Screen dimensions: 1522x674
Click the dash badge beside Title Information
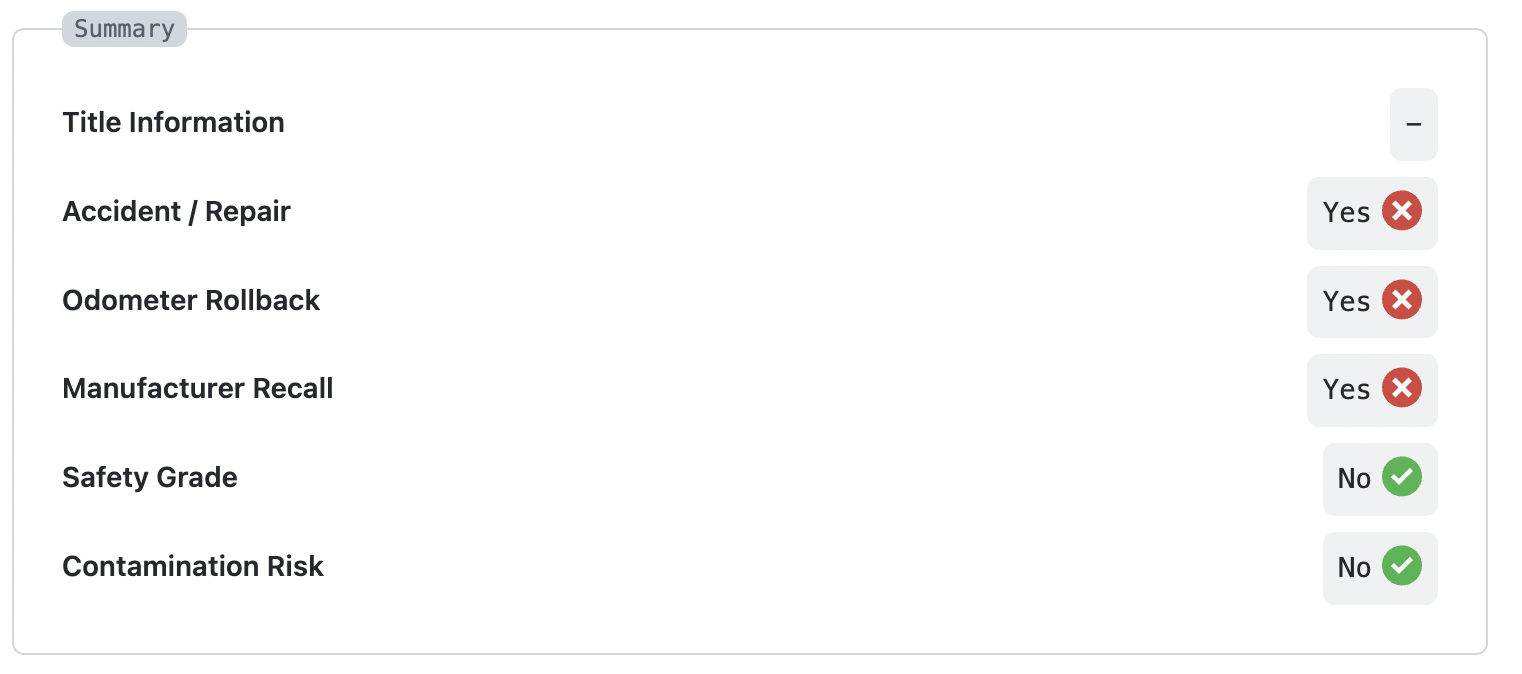(x=1413, y=124)
